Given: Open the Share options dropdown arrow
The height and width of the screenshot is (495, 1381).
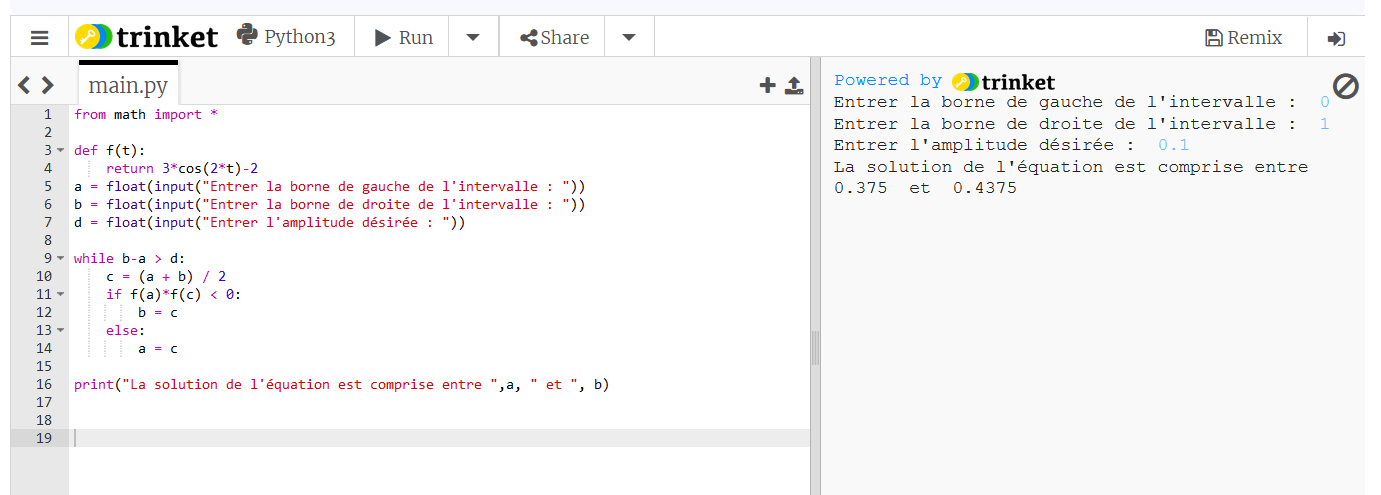Looking at the screenshot, I should coord(629,38).
